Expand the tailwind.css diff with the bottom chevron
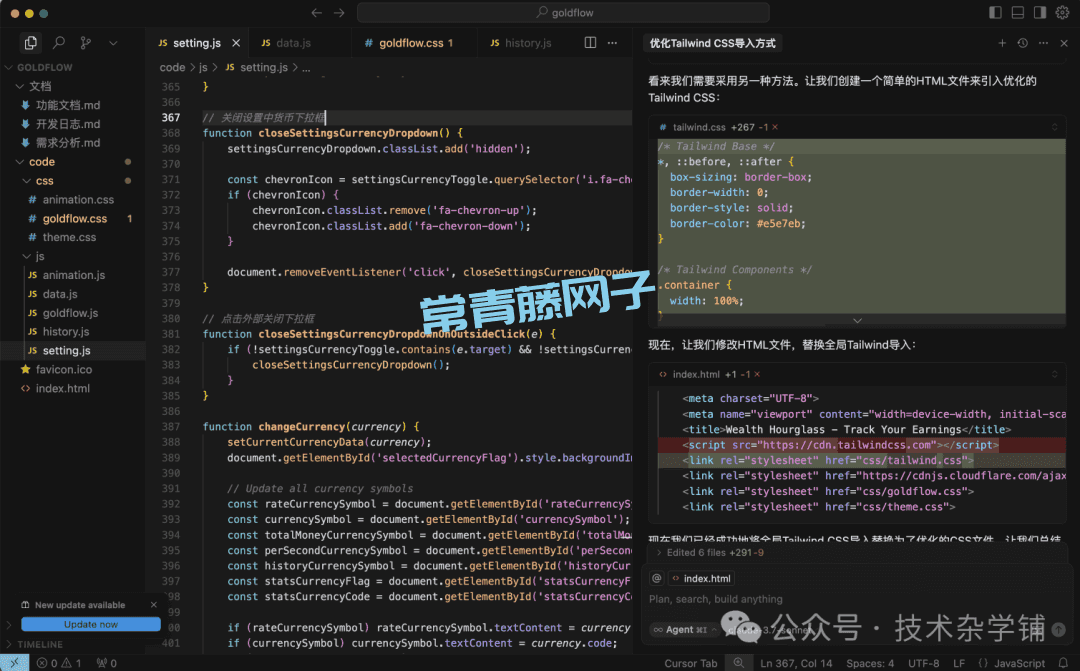The width and height of the screenshot is (1080, 671). [857, 320]
